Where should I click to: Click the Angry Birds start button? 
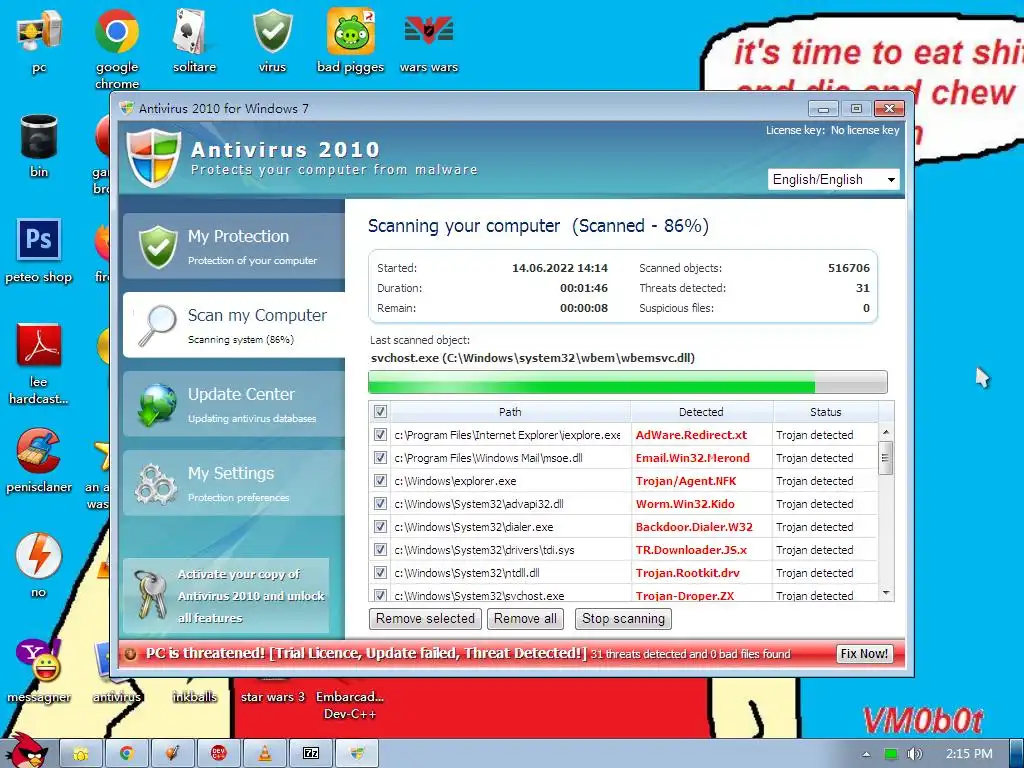(26, 751)
